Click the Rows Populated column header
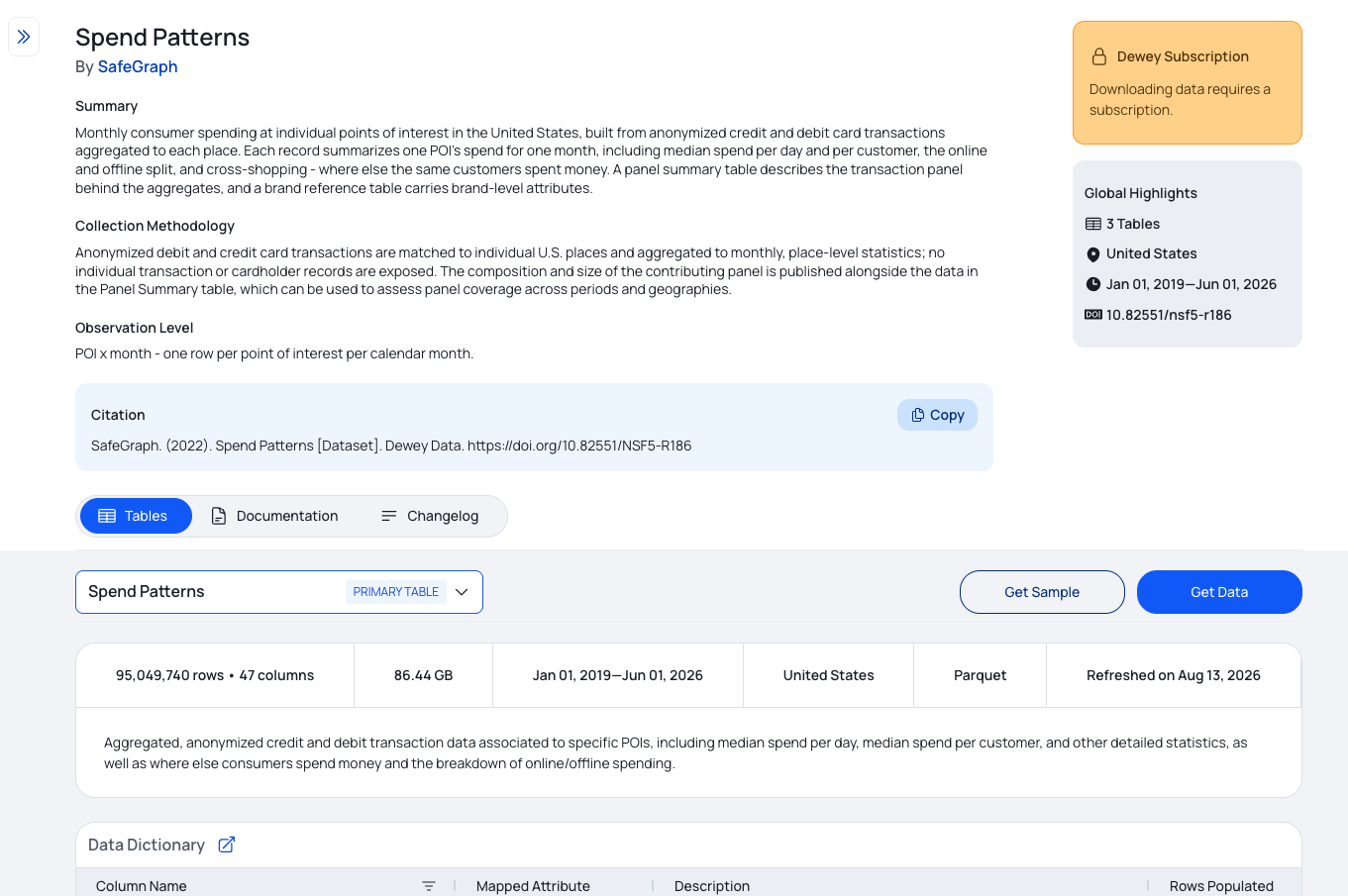This screenshot has width=1348, height=896. [x=1221, y=886]
